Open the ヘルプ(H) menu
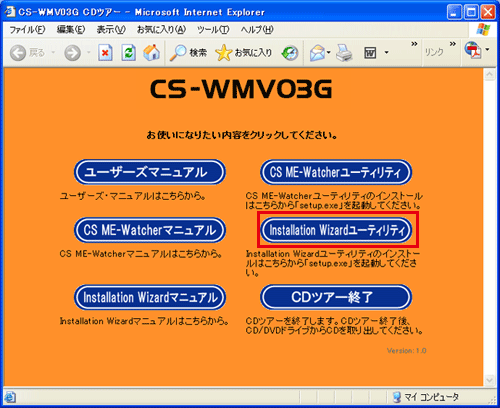 coord(257,30)
